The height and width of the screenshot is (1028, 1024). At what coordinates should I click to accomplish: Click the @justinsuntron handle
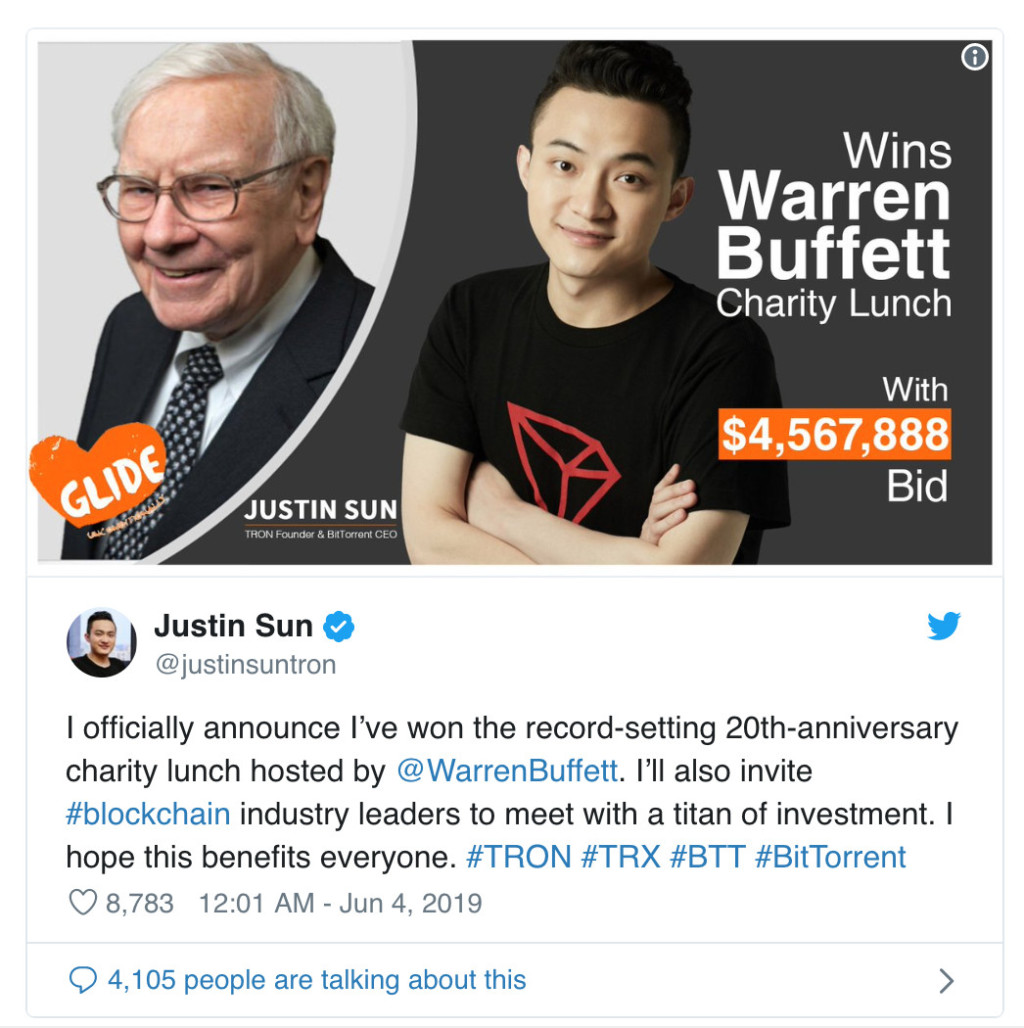point(246,665)
